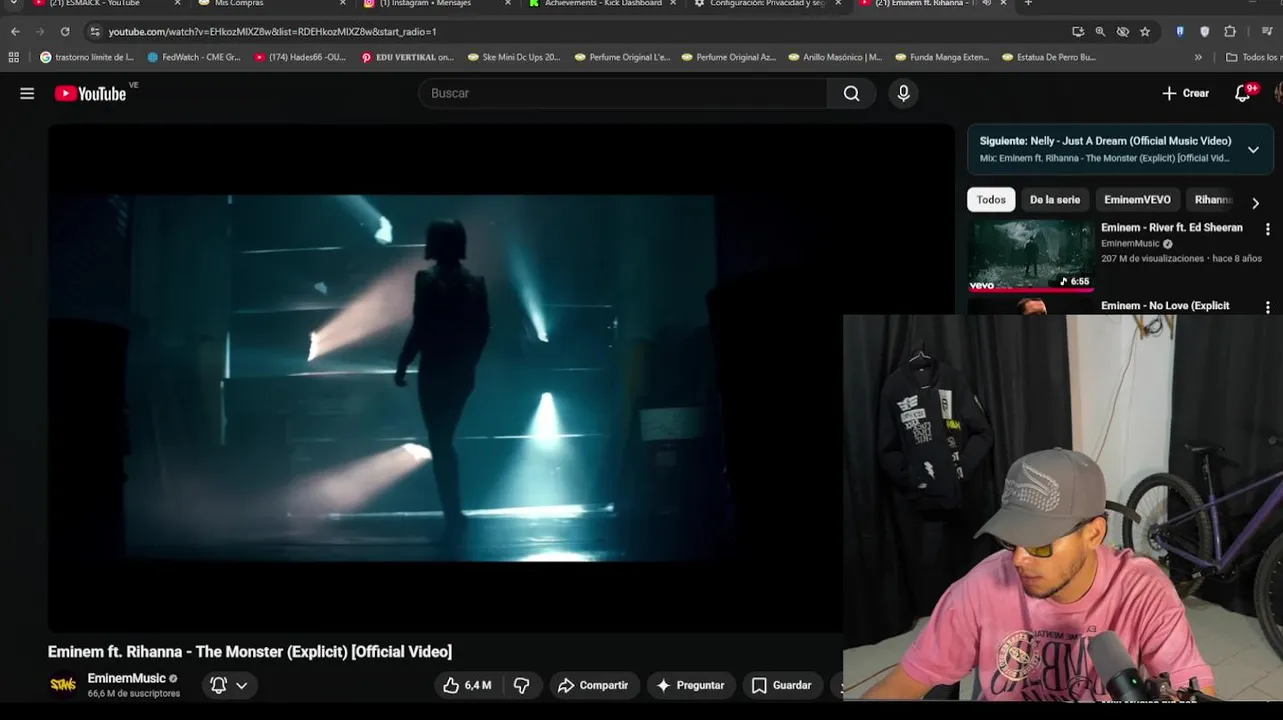The image size is (1283, 720).
Task: Open subscription bell notification dropdown
Action: (229, 685)
